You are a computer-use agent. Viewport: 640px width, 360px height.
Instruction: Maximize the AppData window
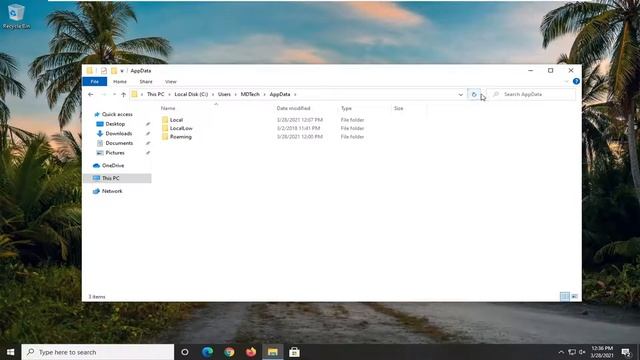(x=551, y=71)
